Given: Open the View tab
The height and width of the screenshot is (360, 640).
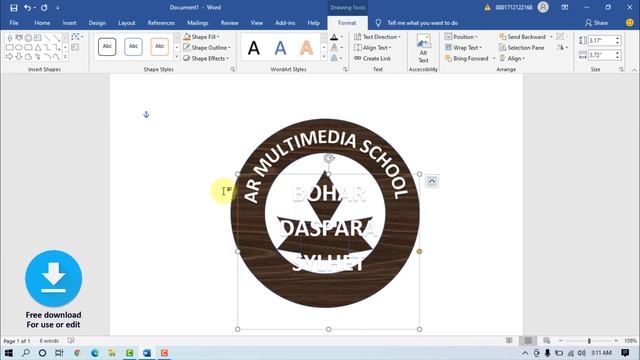Looking at the screenshot, I should coord(257,23).
